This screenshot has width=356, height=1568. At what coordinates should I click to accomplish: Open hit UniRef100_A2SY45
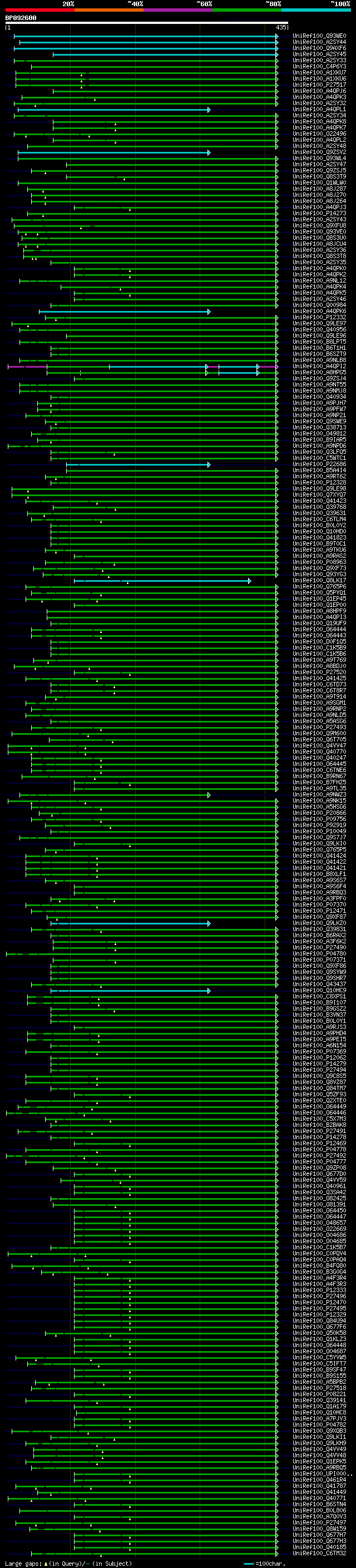(319, 54)
